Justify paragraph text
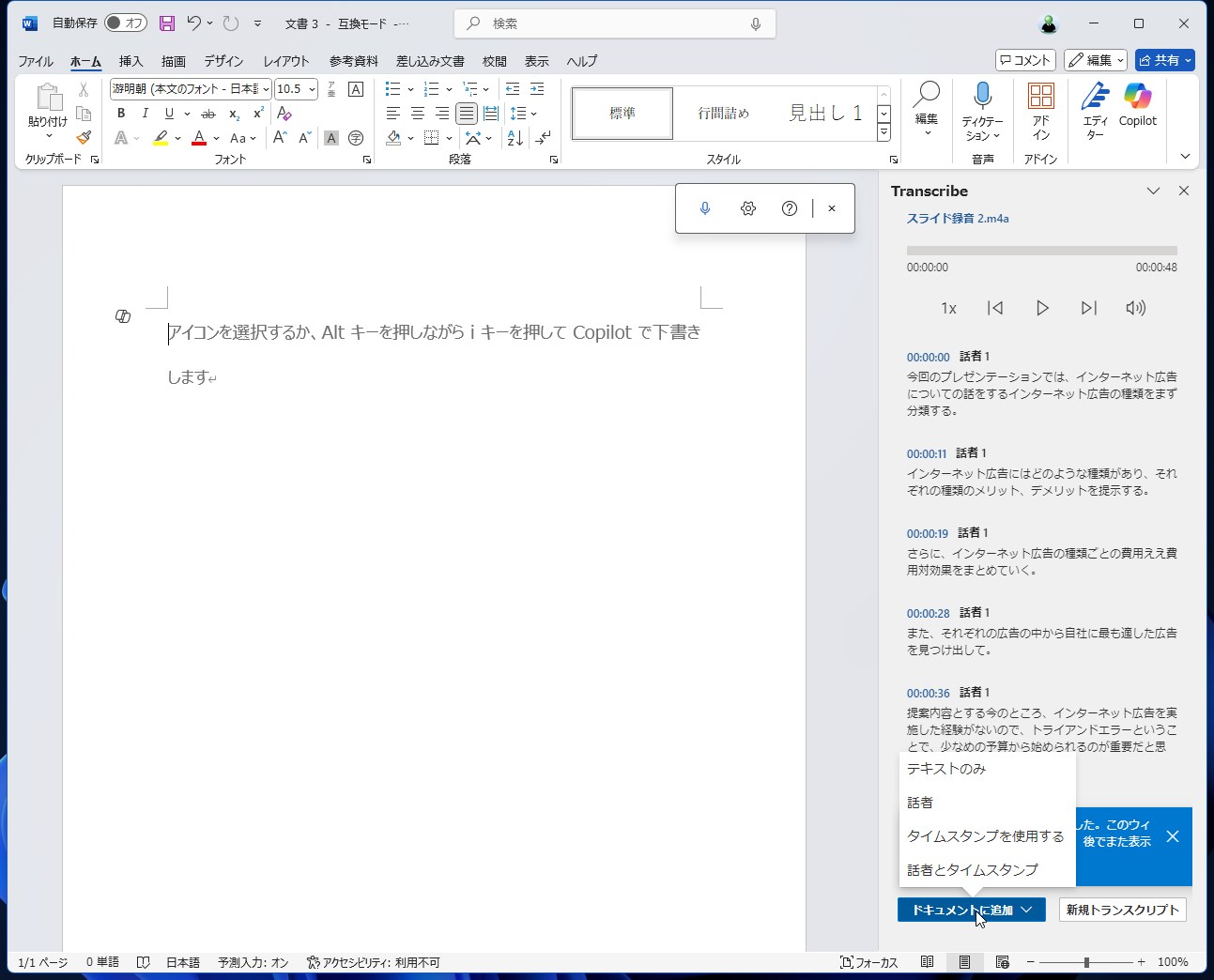The image size is (1214, 980). tap(467, 114)
